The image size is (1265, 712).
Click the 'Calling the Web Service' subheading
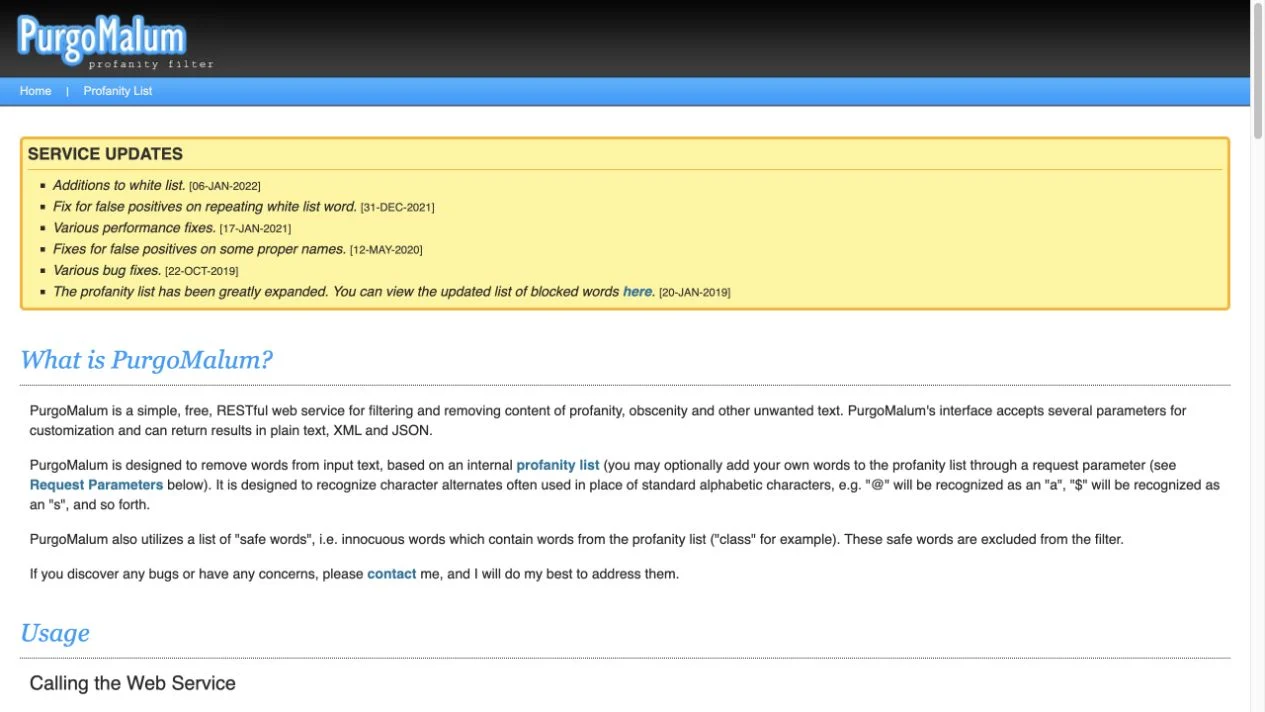click(132, 684)
